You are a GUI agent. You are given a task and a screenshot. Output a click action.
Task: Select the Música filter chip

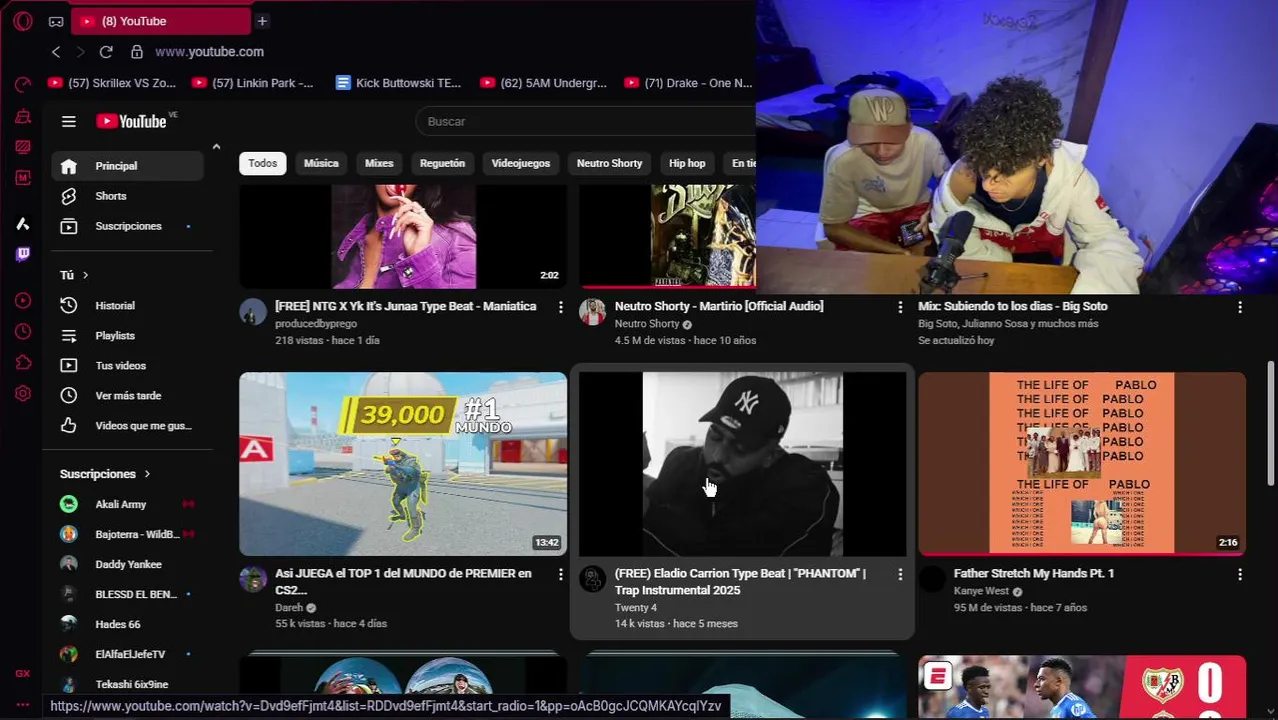[321, 163]
